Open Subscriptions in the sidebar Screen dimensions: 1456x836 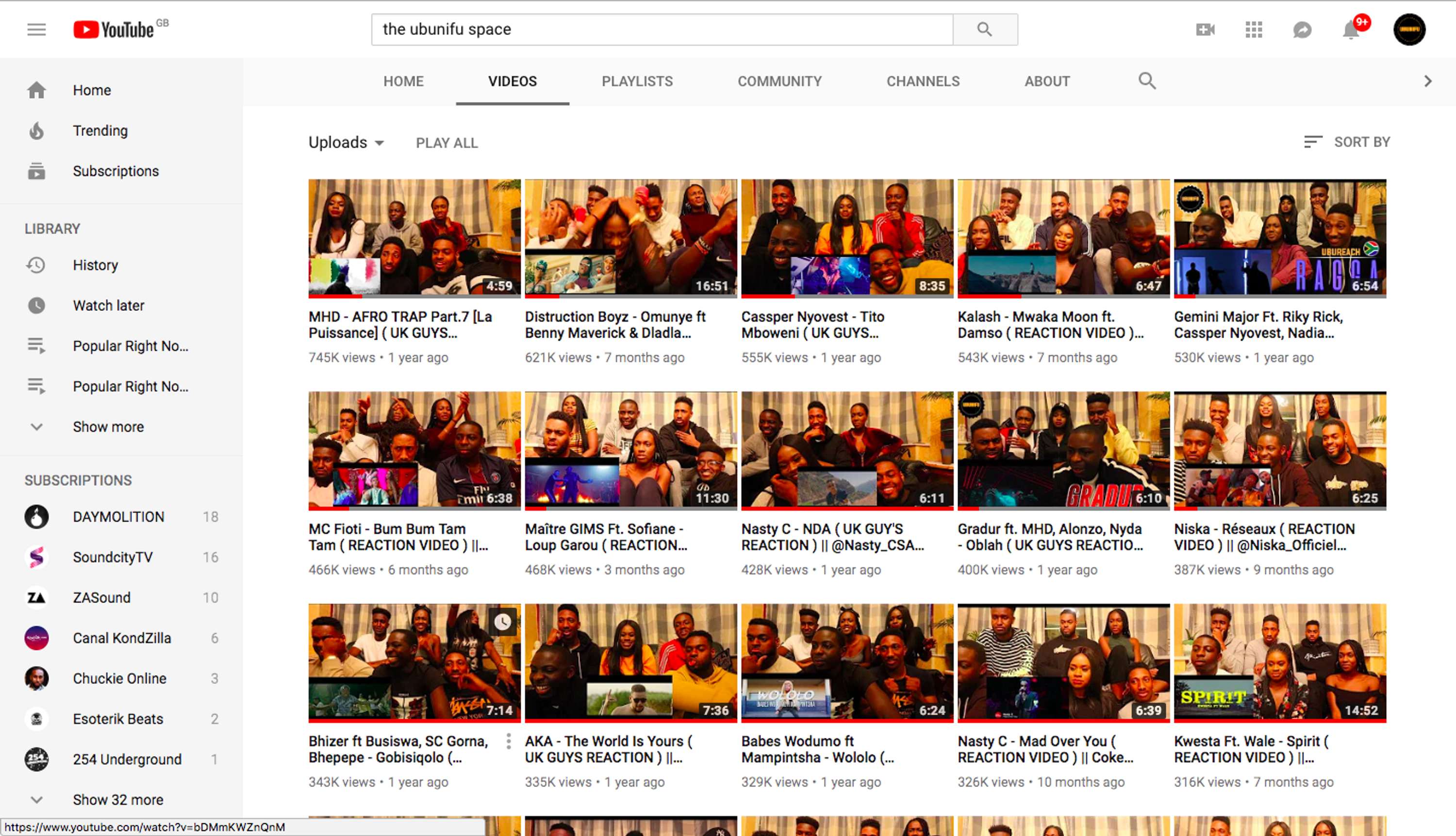coord(121,171)
